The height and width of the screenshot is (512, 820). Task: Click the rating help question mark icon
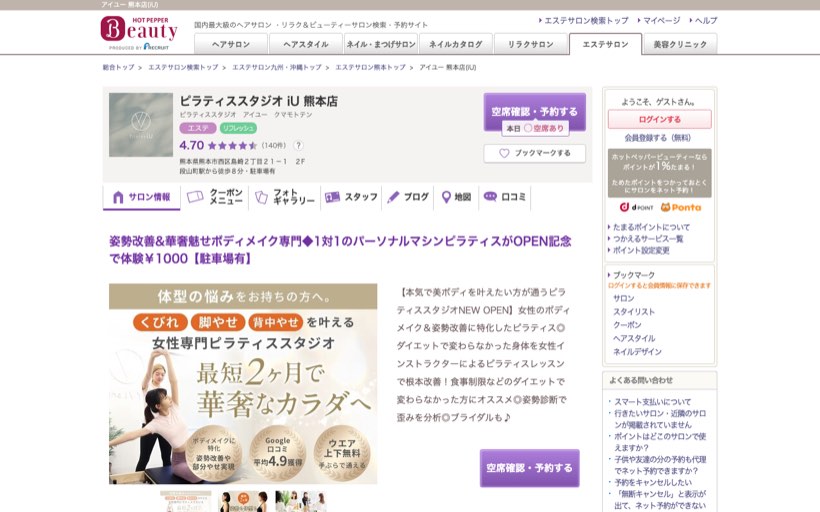coord(298,145)
